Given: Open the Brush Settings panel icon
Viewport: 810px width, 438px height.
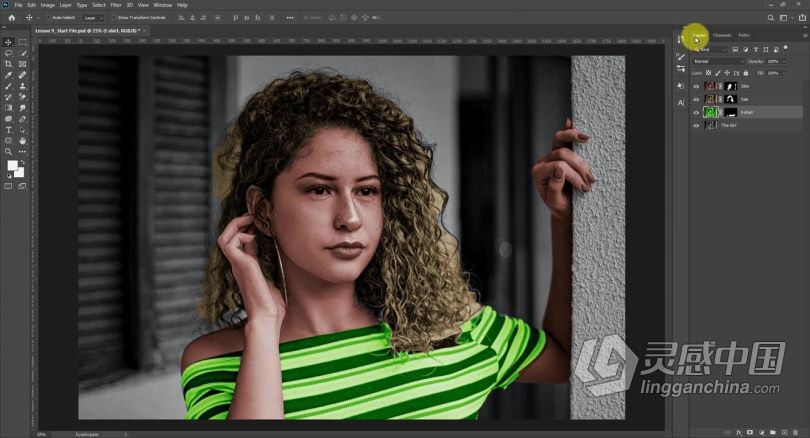Looking at the screenshot, I should pos(681,56).
